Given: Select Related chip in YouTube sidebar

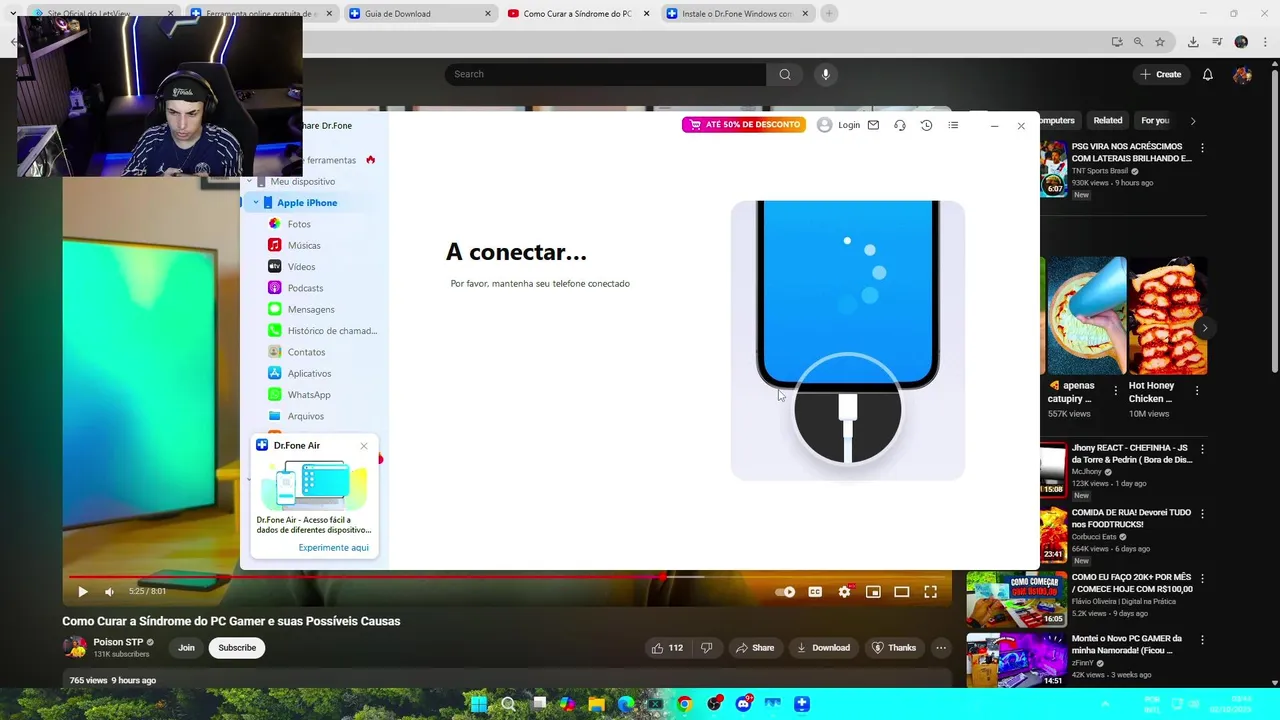Looking at the screenshot, I should pos(1107,121).
